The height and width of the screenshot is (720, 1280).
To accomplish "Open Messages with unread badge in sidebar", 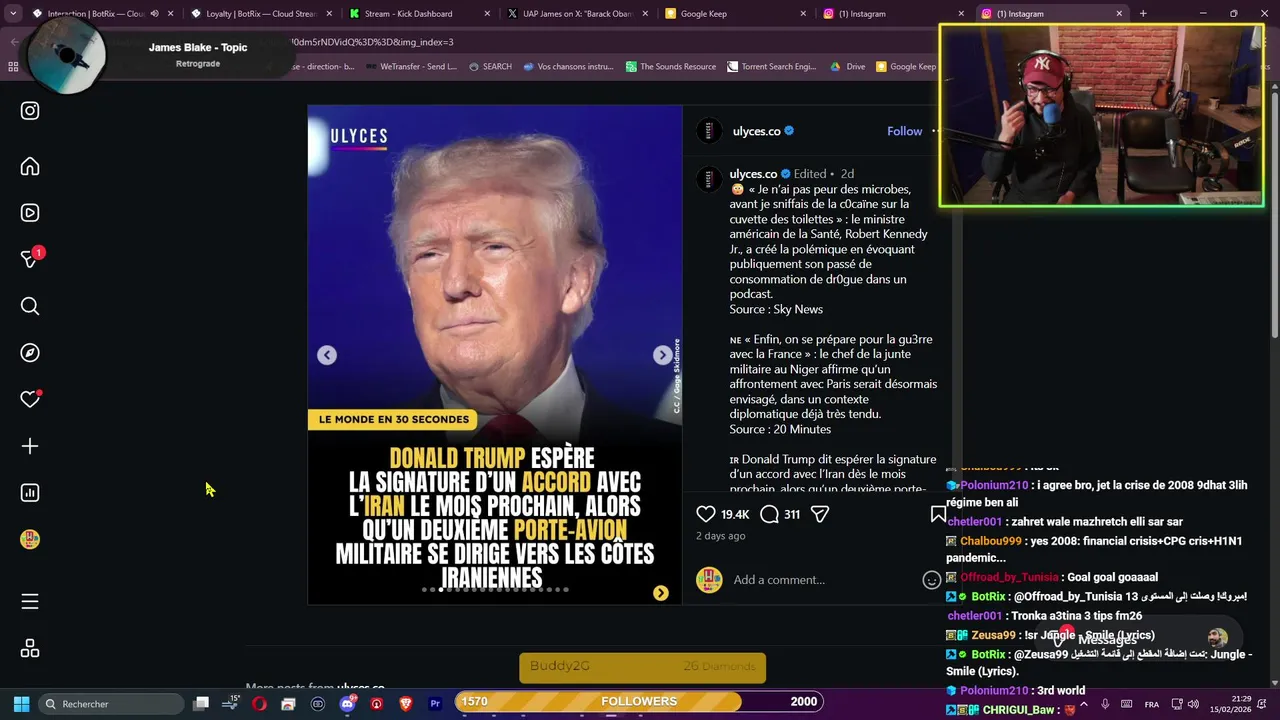I will pos(31,258).
